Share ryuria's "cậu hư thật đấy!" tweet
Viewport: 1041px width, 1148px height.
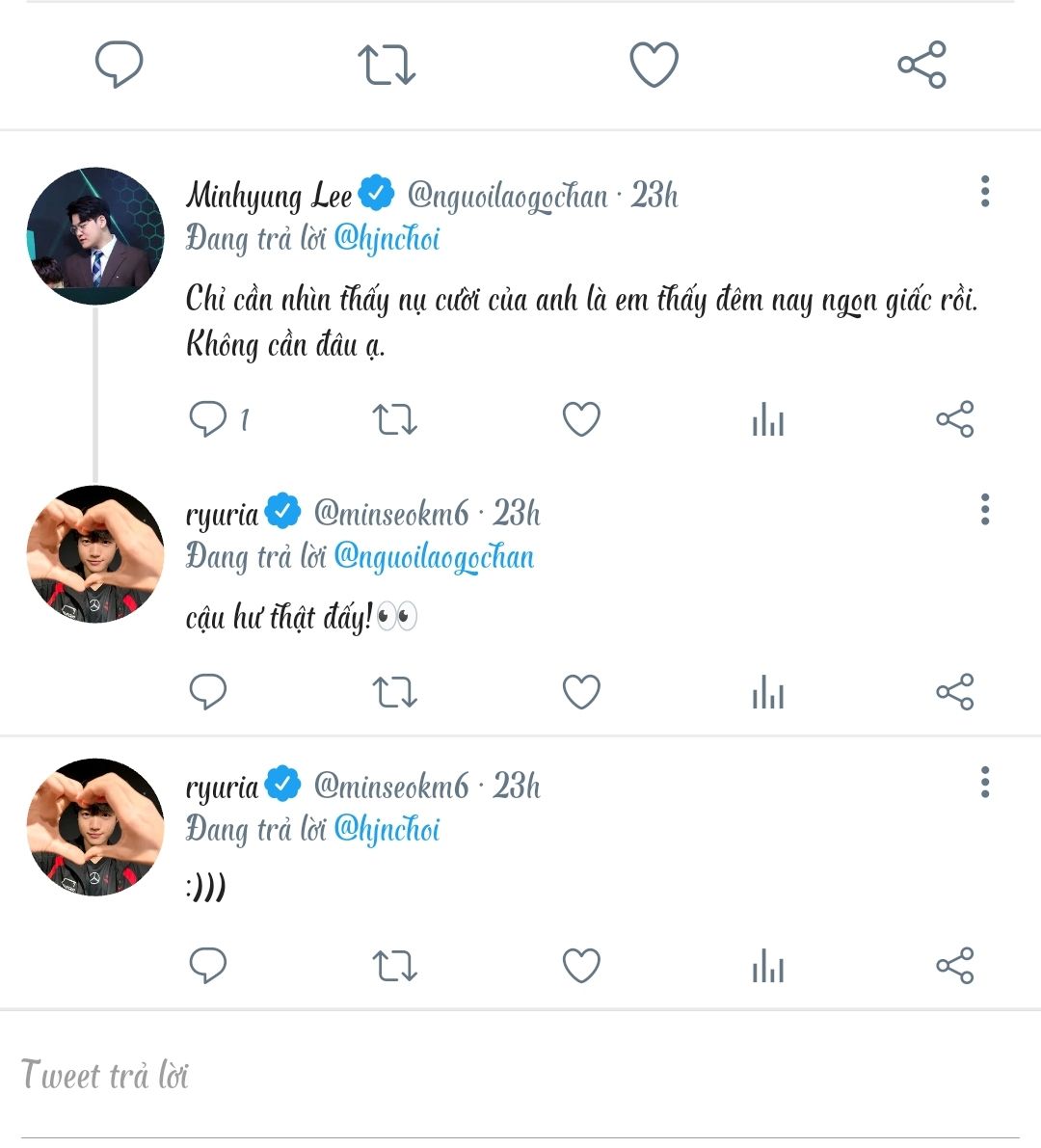point(954,692)
